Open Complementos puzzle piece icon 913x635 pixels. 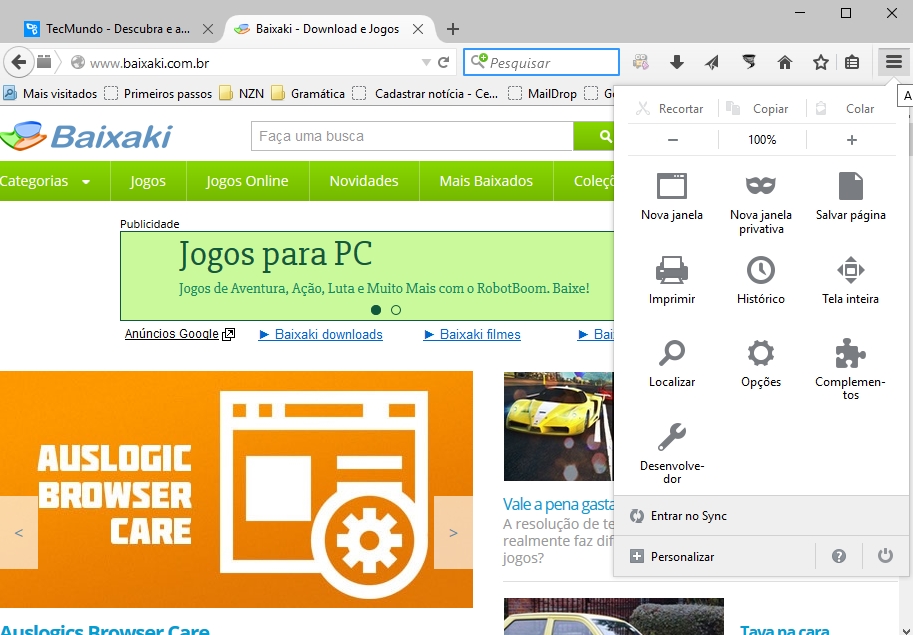pyautogui.click(x=851, y=370)
